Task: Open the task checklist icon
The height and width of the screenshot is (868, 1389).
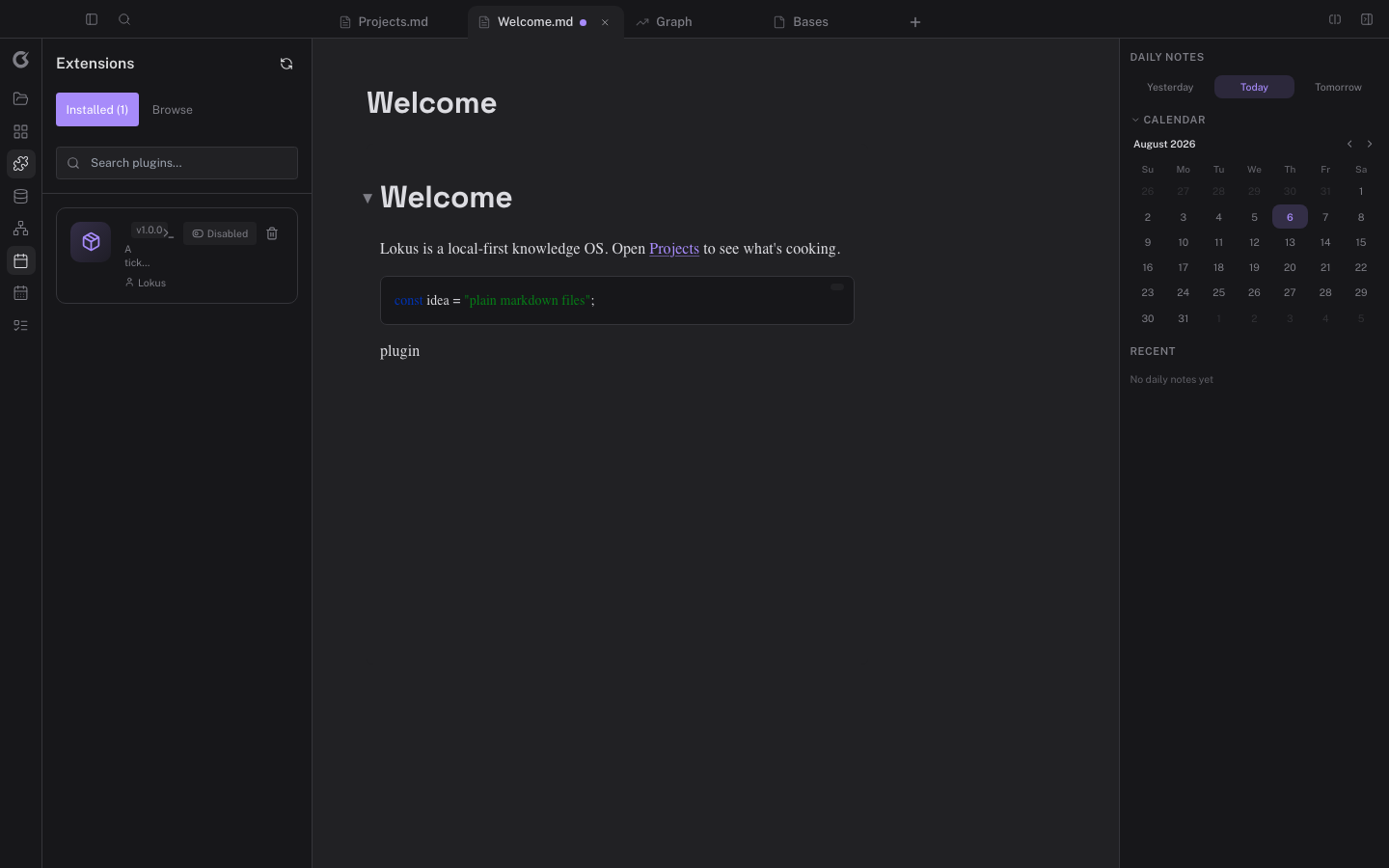Action: coord(21,325)
